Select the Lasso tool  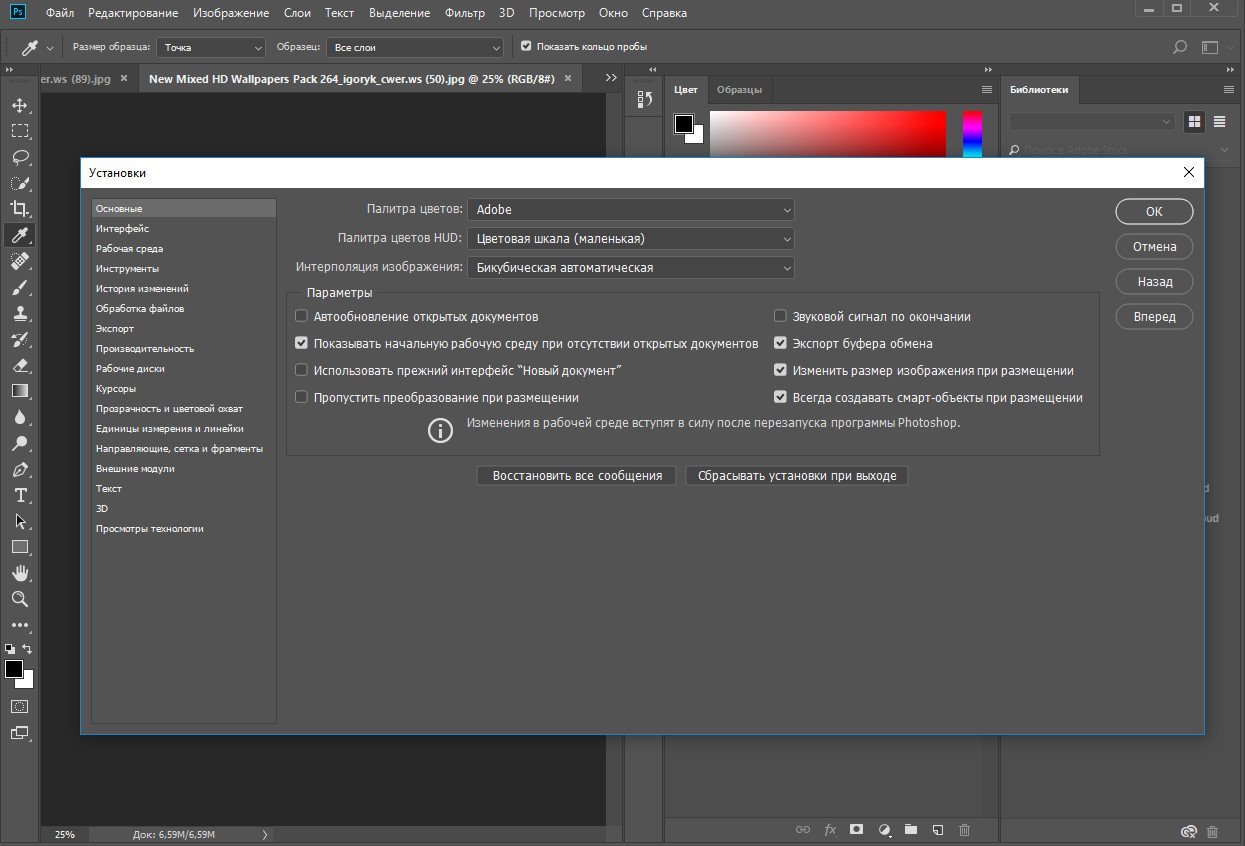(19, 157)
